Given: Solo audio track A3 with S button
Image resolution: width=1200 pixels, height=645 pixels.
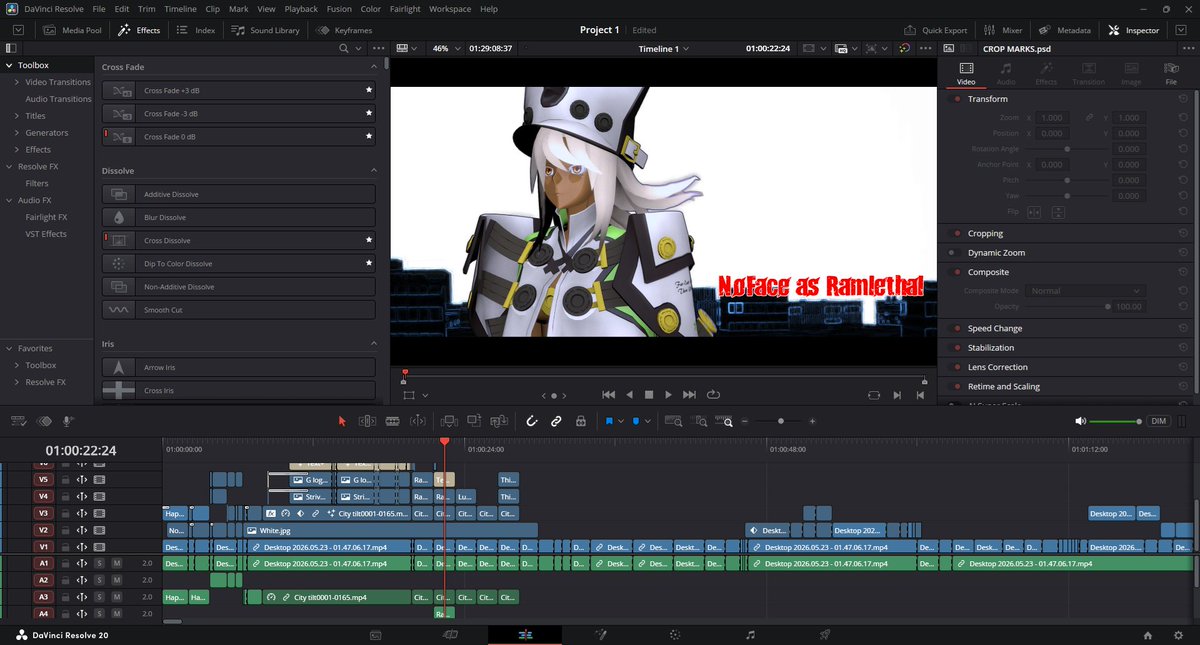Looking at the screenshot, I should pos(99,597).
